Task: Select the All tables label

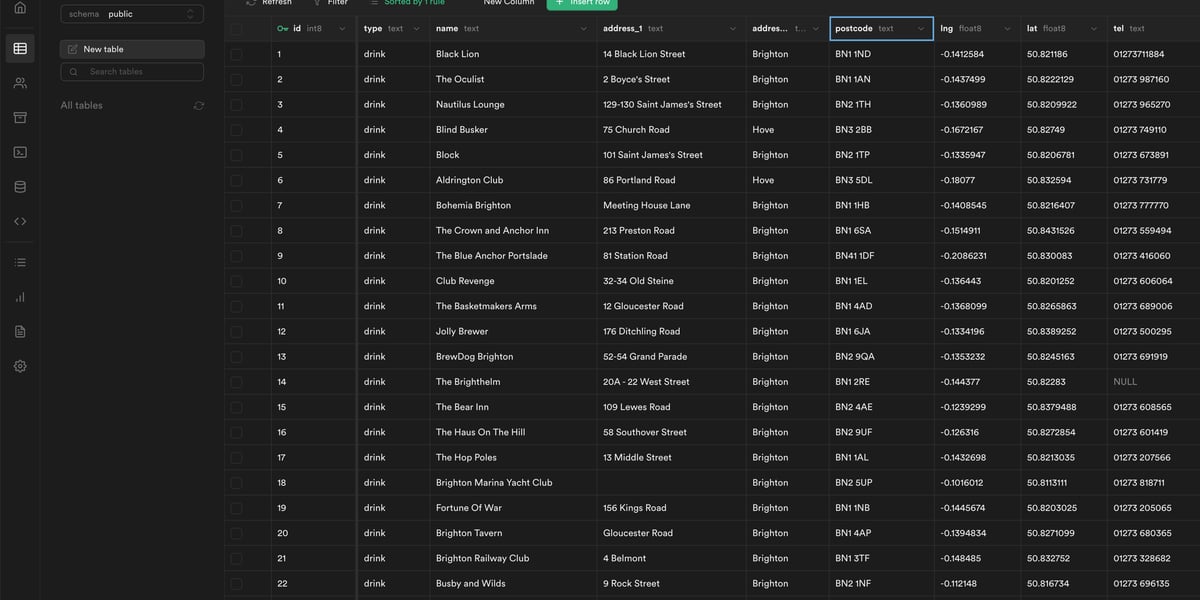Action: [x=81, y=105]
